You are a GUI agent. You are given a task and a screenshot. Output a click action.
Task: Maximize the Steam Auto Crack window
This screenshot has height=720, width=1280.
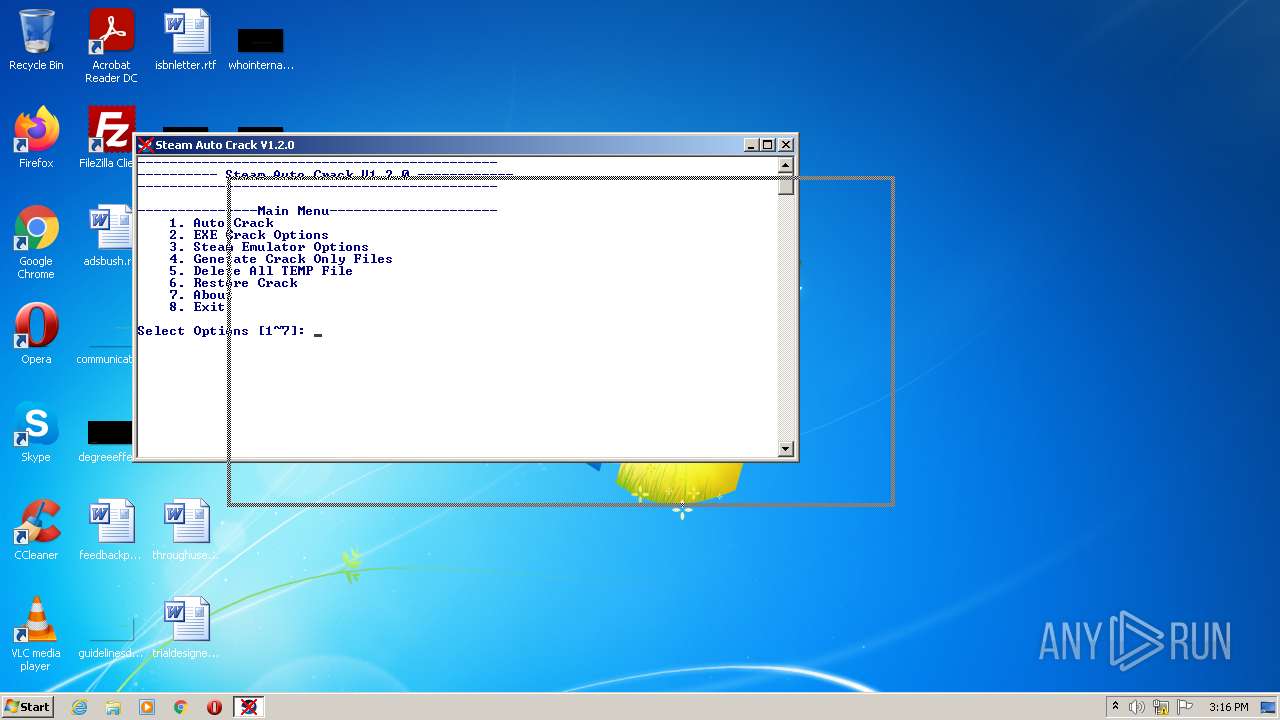pyautogui.click(x=768, y=145)
